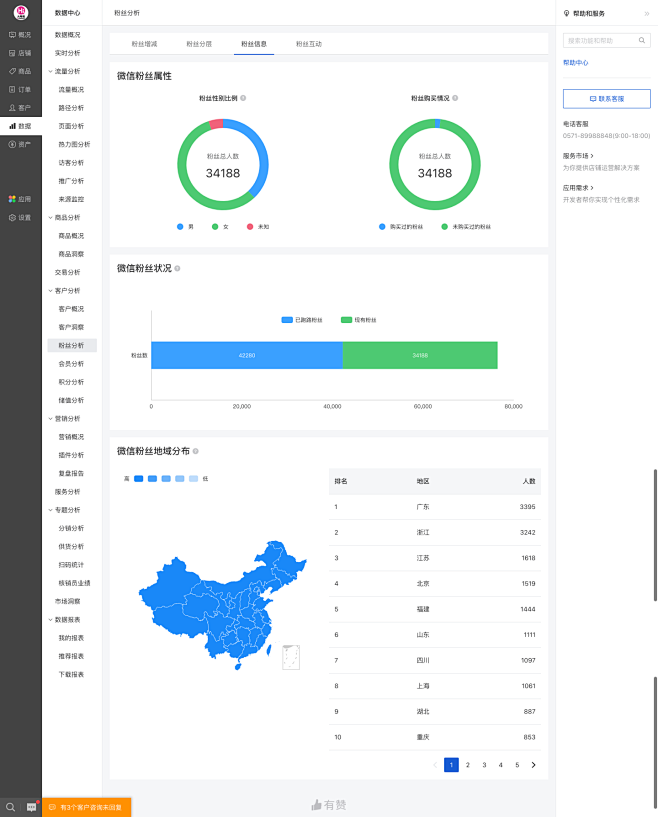
Task: Click the search magnifier icon at bottom left
Action: click(11, 806)
